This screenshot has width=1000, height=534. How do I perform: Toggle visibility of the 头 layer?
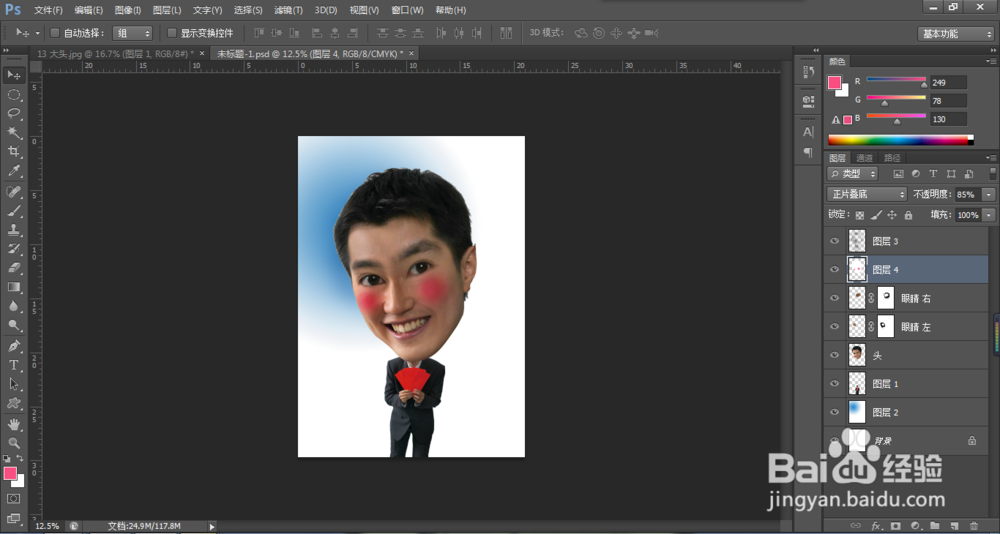[x=835, y=355]
